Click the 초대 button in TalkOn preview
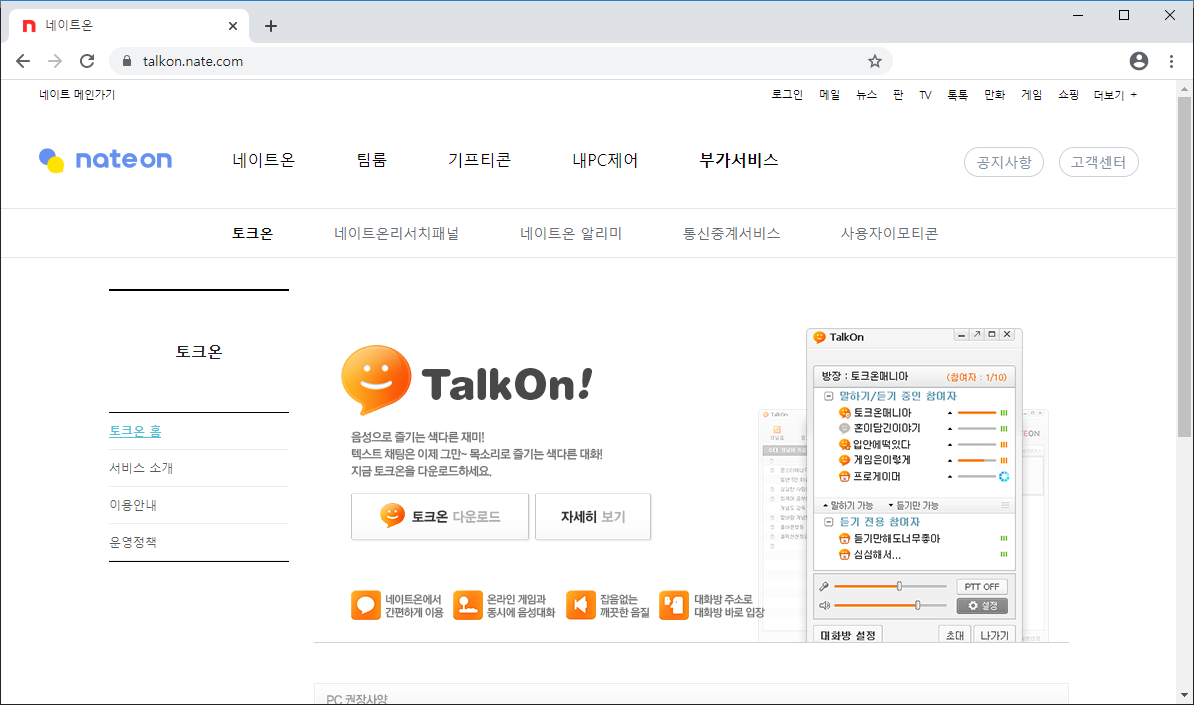 pyautogui.click(x=954, y=634)
